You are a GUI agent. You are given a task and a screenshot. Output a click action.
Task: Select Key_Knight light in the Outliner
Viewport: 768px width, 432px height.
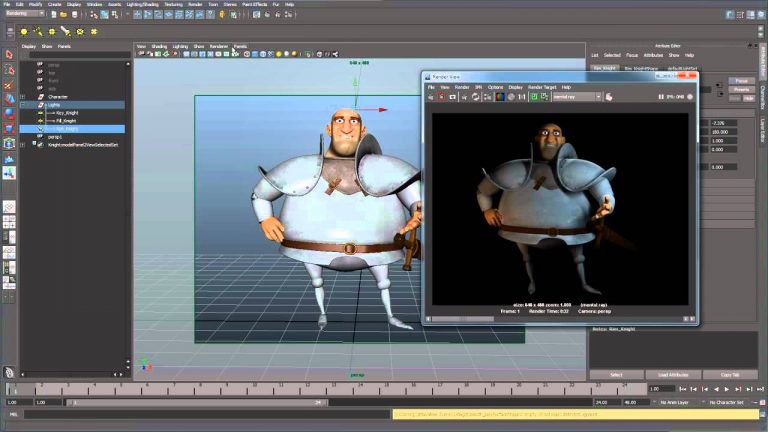(x=67, y=113)
